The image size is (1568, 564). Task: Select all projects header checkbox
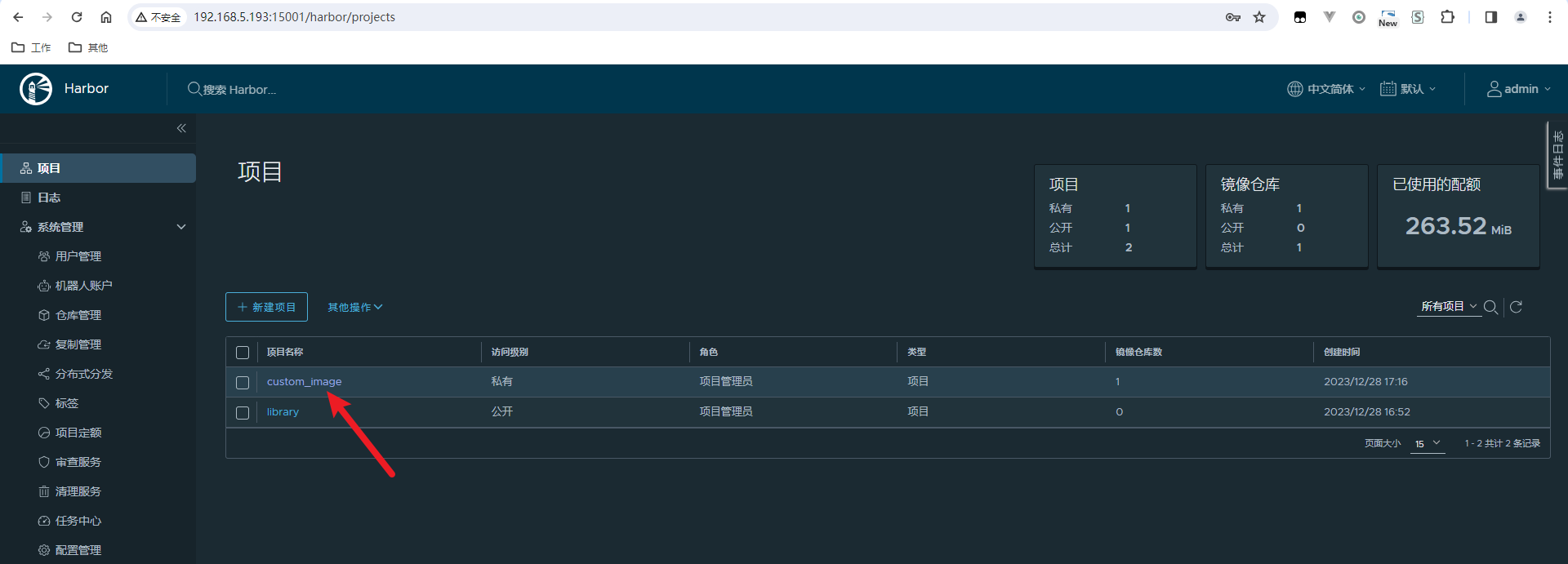point(243,353)
